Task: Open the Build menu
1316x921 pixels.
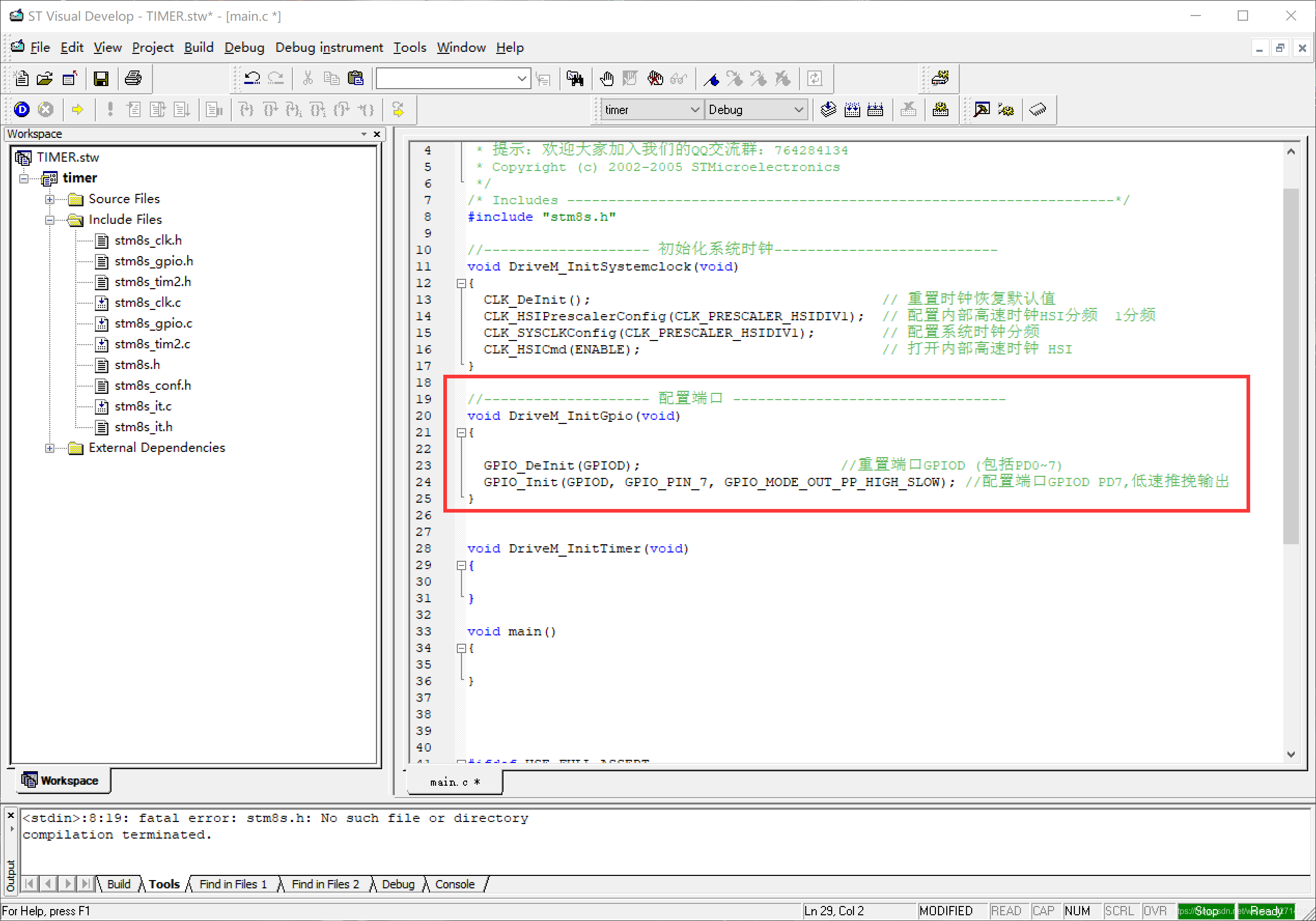Action: tap(199, 48)
